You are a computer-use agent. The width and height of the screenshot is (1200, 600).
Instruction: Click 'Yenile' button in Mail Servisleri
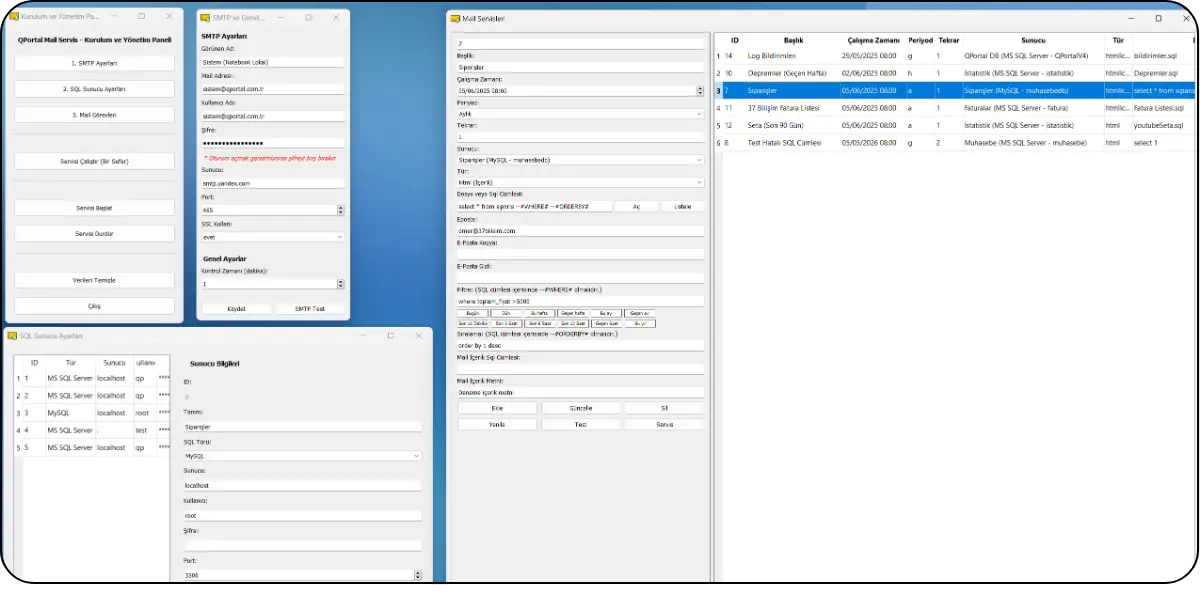(x=497, y=424)
